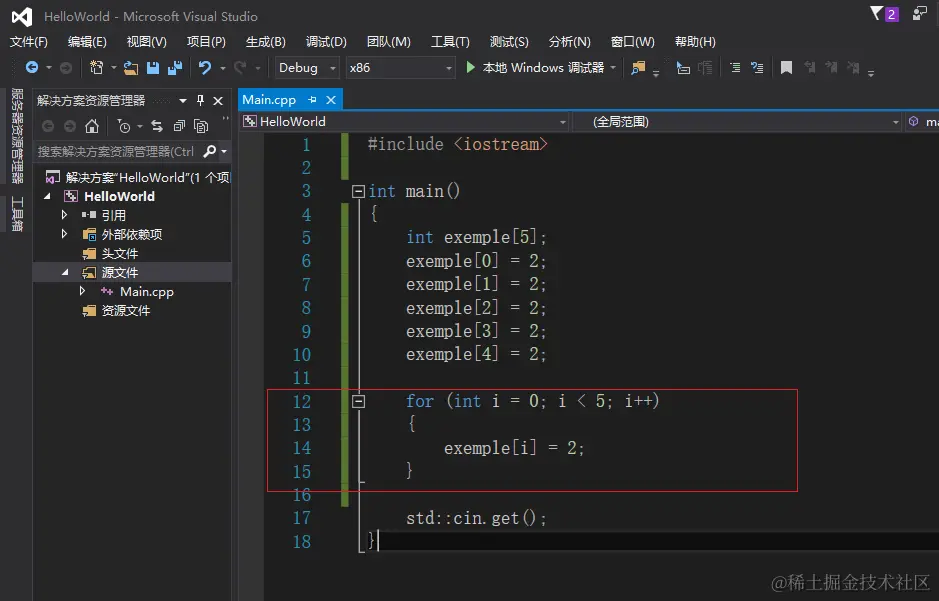The width and height of the screenshot is (939, 601).
Task: Open the debugger target dropdown arrow
Action: [613, 68]
